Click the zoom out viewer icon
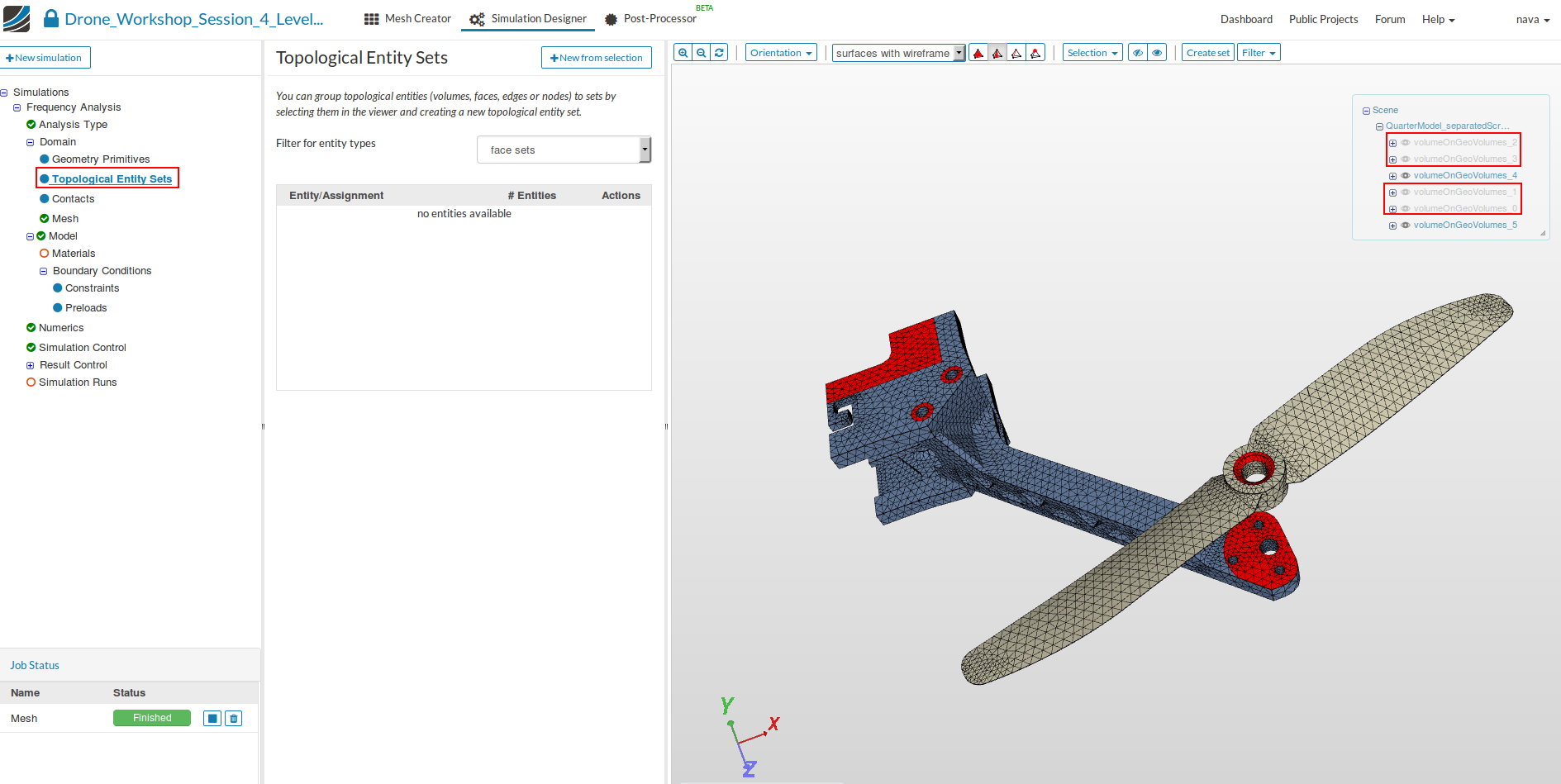 coord(701,53)
